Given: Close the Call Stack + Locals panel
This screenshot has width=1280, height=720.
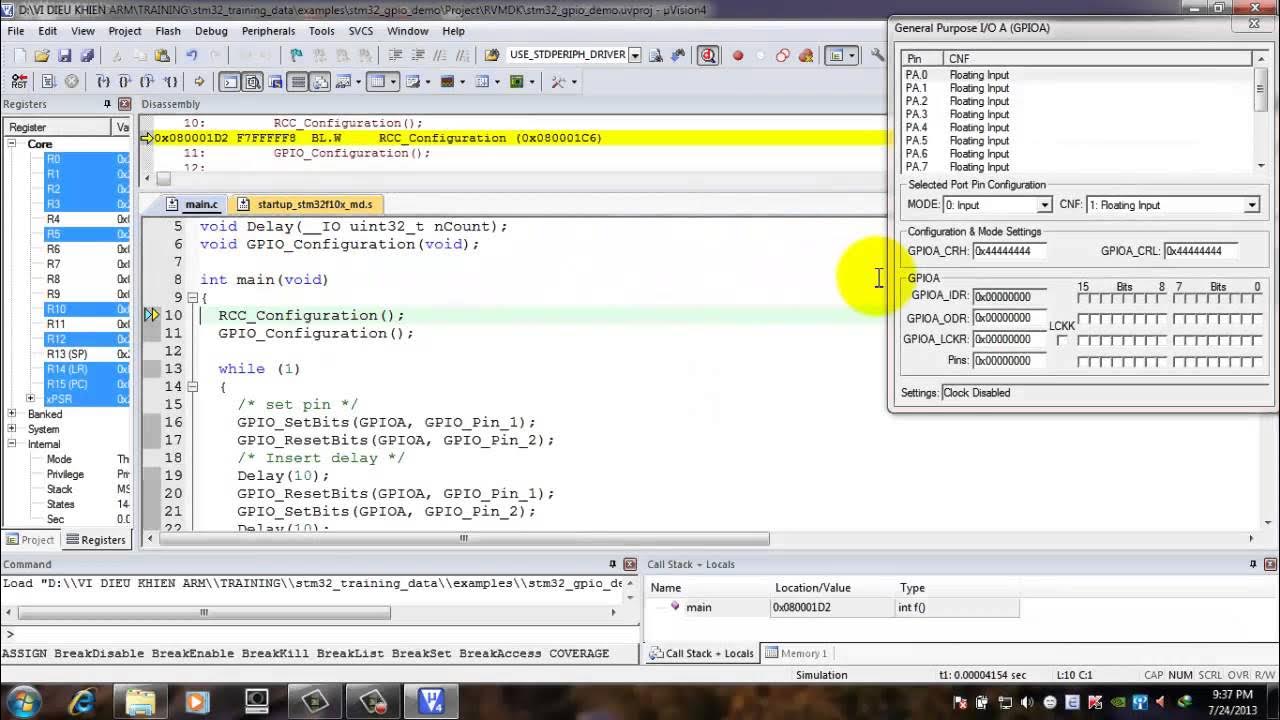Looking at the screenshot, I should 1270,564.
